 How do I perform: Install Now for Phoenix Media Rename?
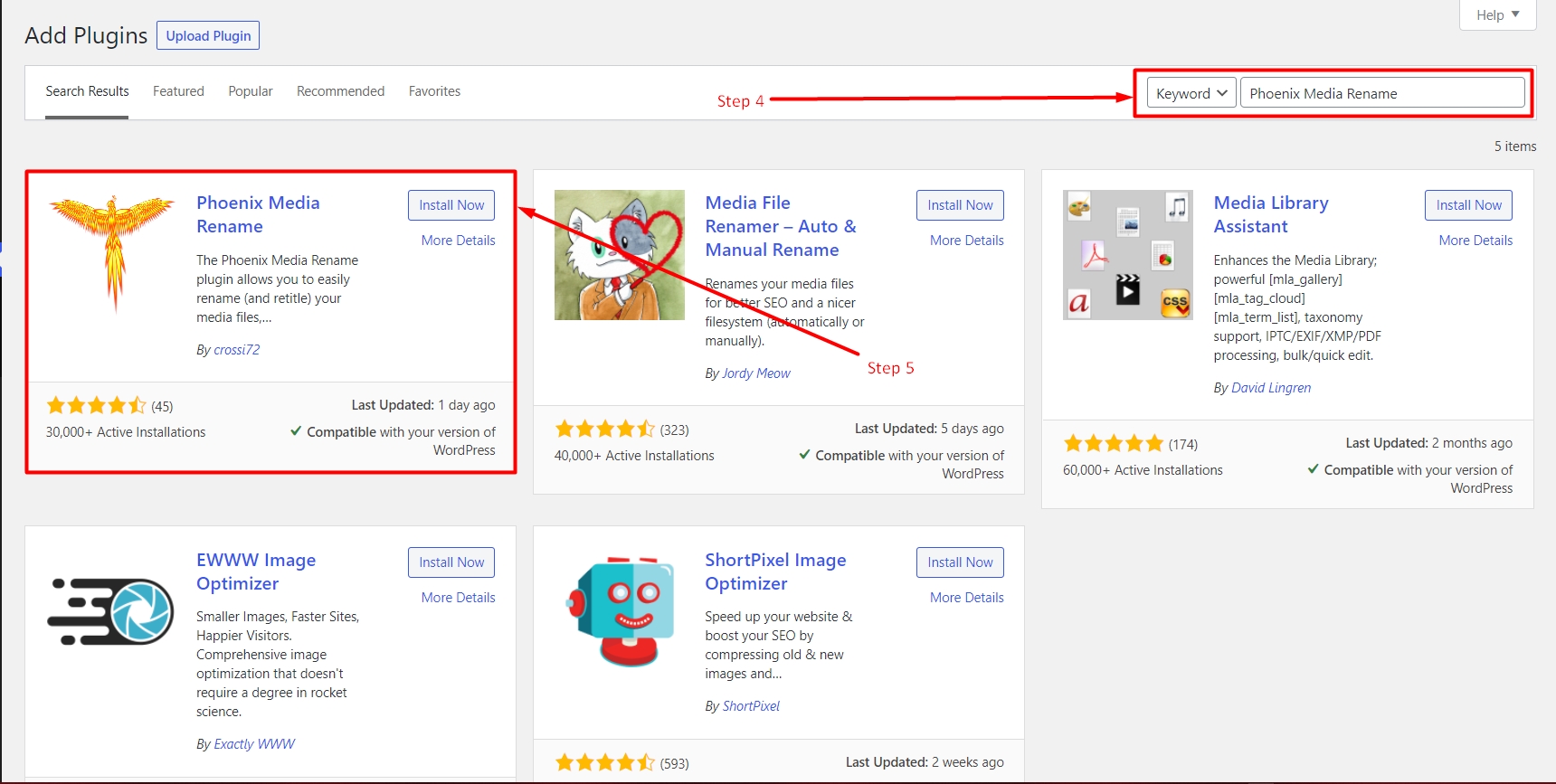point(451,205)
